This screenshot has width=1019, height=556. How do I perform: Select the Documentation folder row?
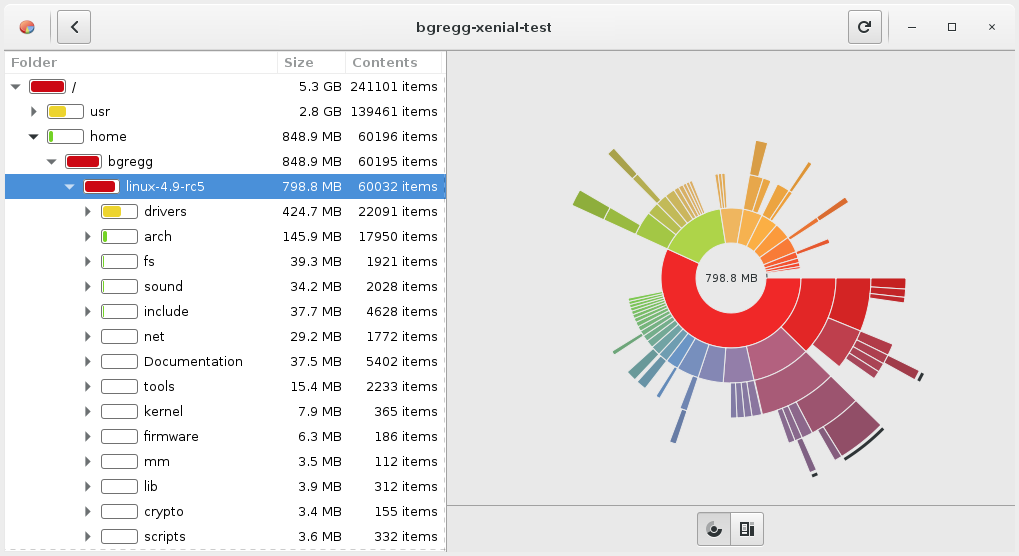click(x=193, y=361)
